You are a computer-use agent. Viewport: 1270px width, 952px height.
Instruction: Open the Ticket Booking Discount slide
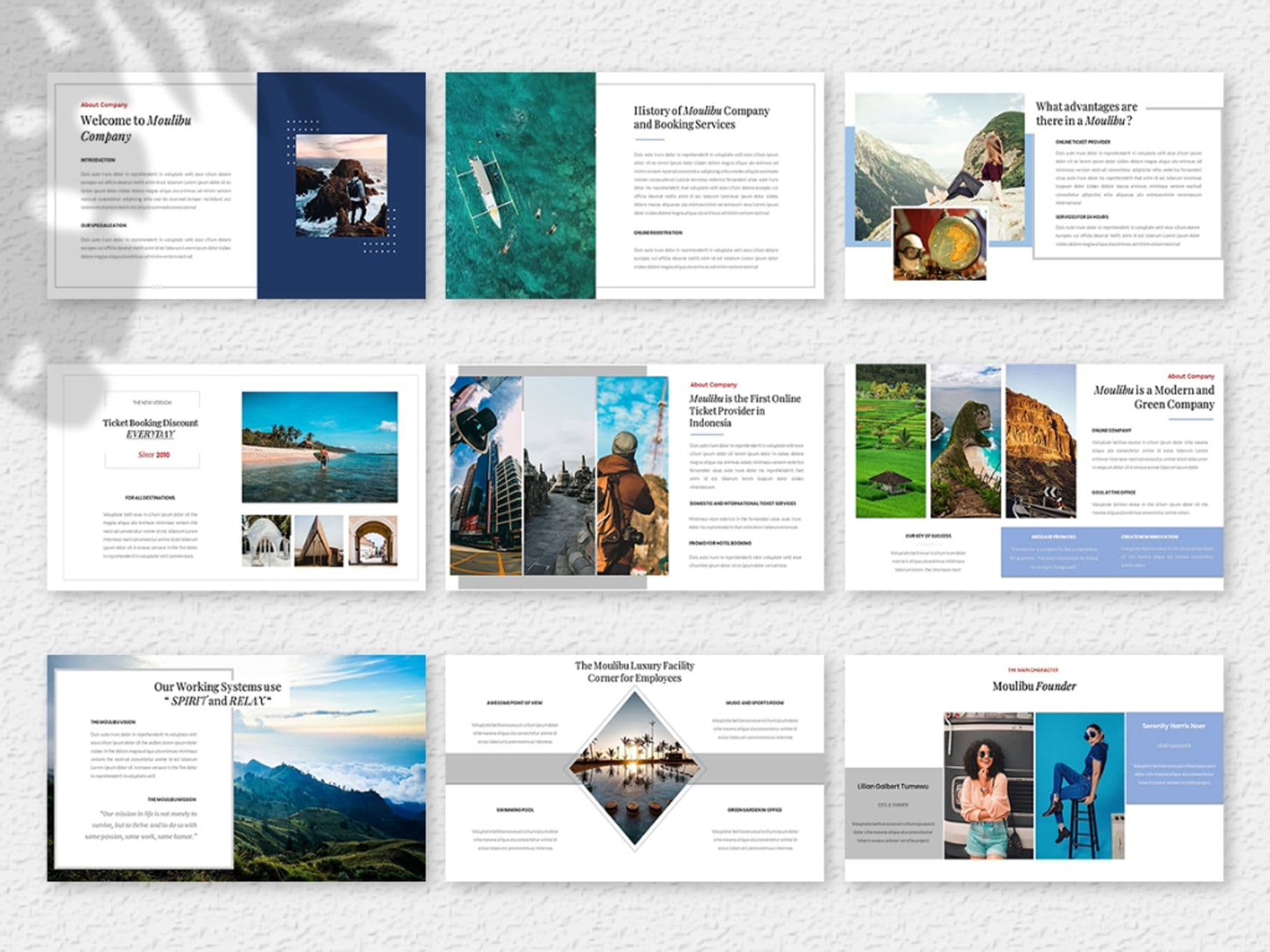pos(236,477)
